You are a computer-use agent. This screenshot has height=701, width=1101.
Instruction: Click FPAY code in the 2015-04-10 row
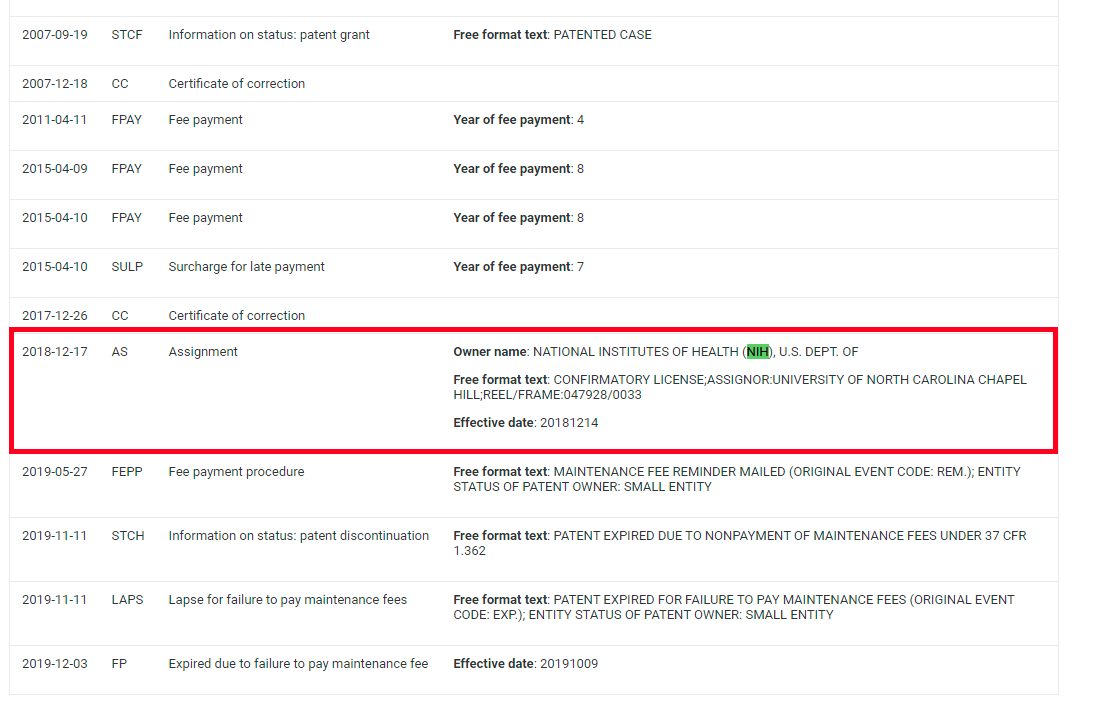[x=126, y=218]
